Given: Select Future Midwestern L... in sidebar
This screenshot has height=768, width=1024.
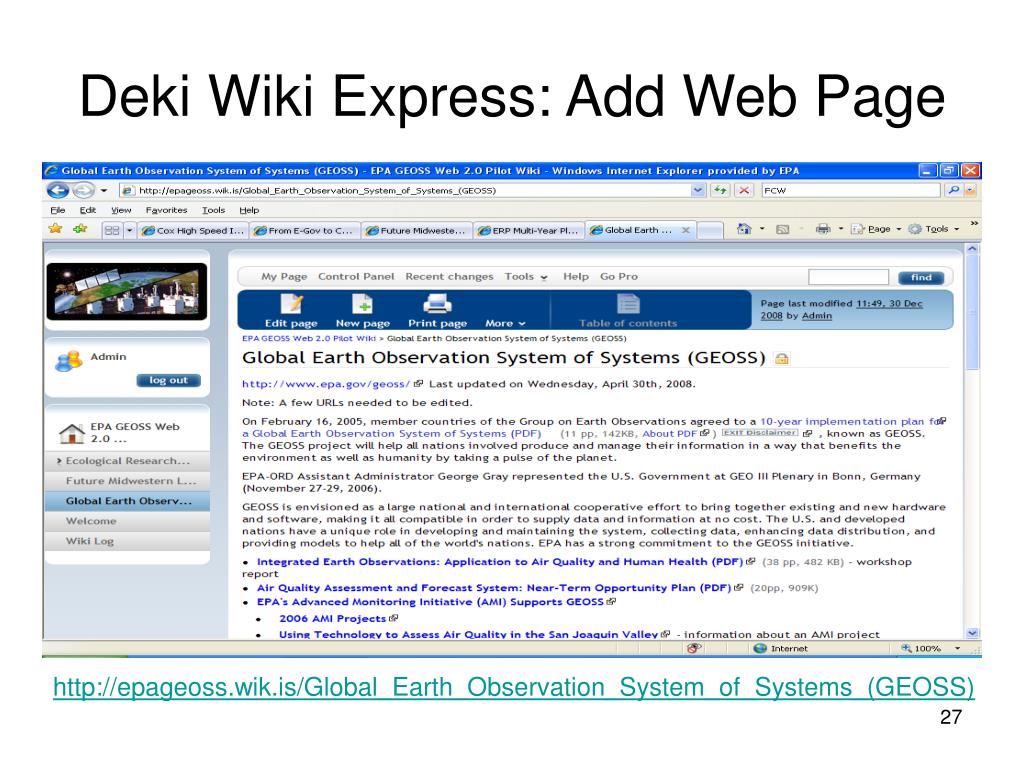Looking at the screenshot, I should coord(131,481).
